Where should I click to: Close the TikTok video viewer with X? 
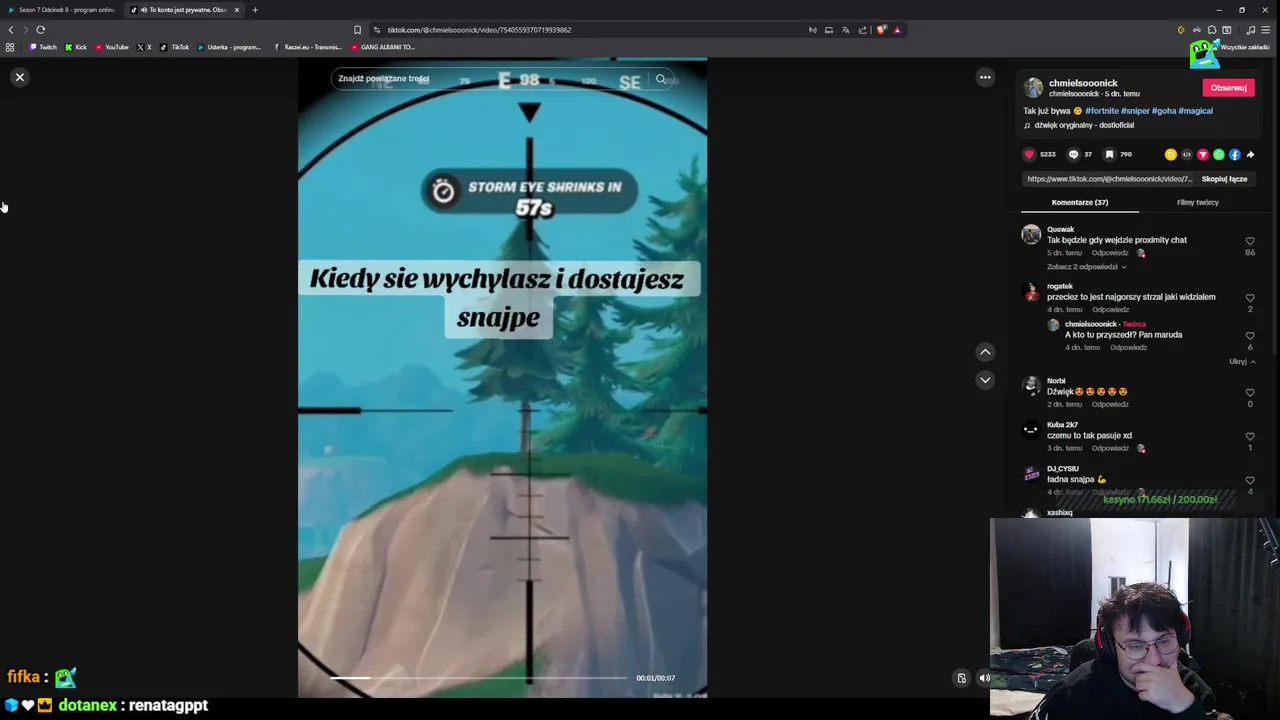pos(19,77)
